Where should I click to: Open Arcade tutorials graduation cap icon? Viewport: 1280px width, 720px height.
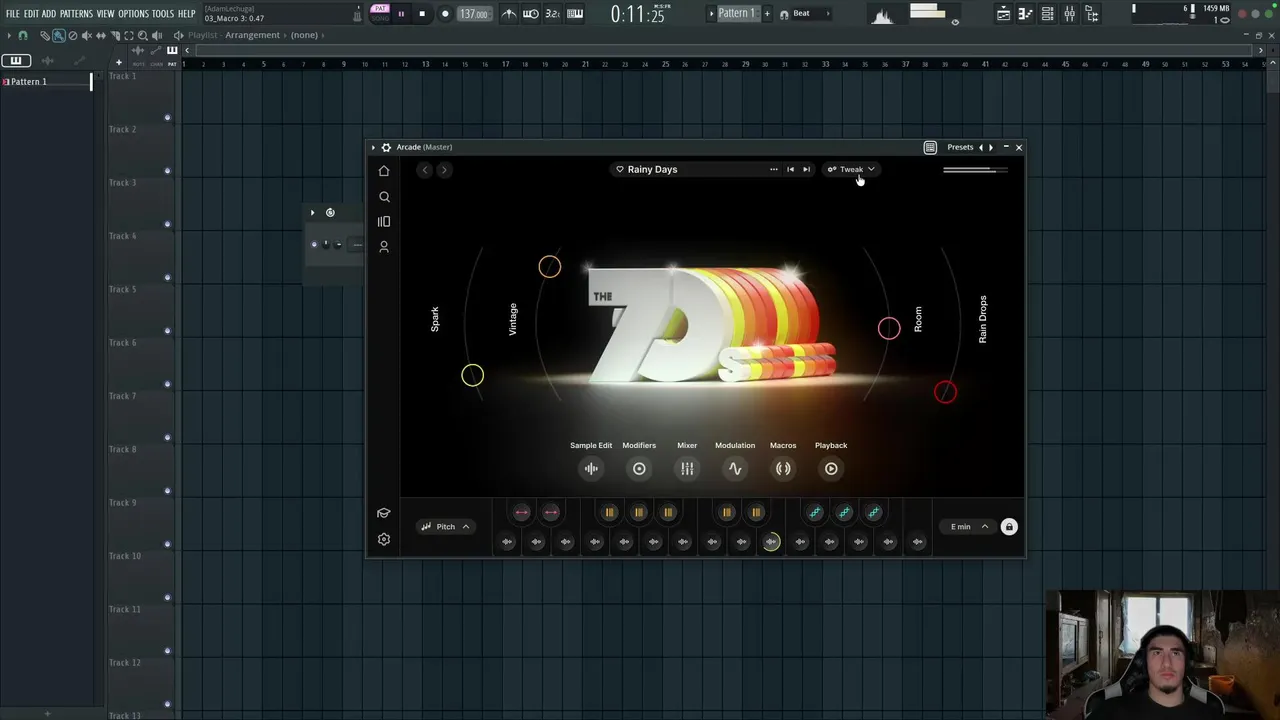[384, 513]
